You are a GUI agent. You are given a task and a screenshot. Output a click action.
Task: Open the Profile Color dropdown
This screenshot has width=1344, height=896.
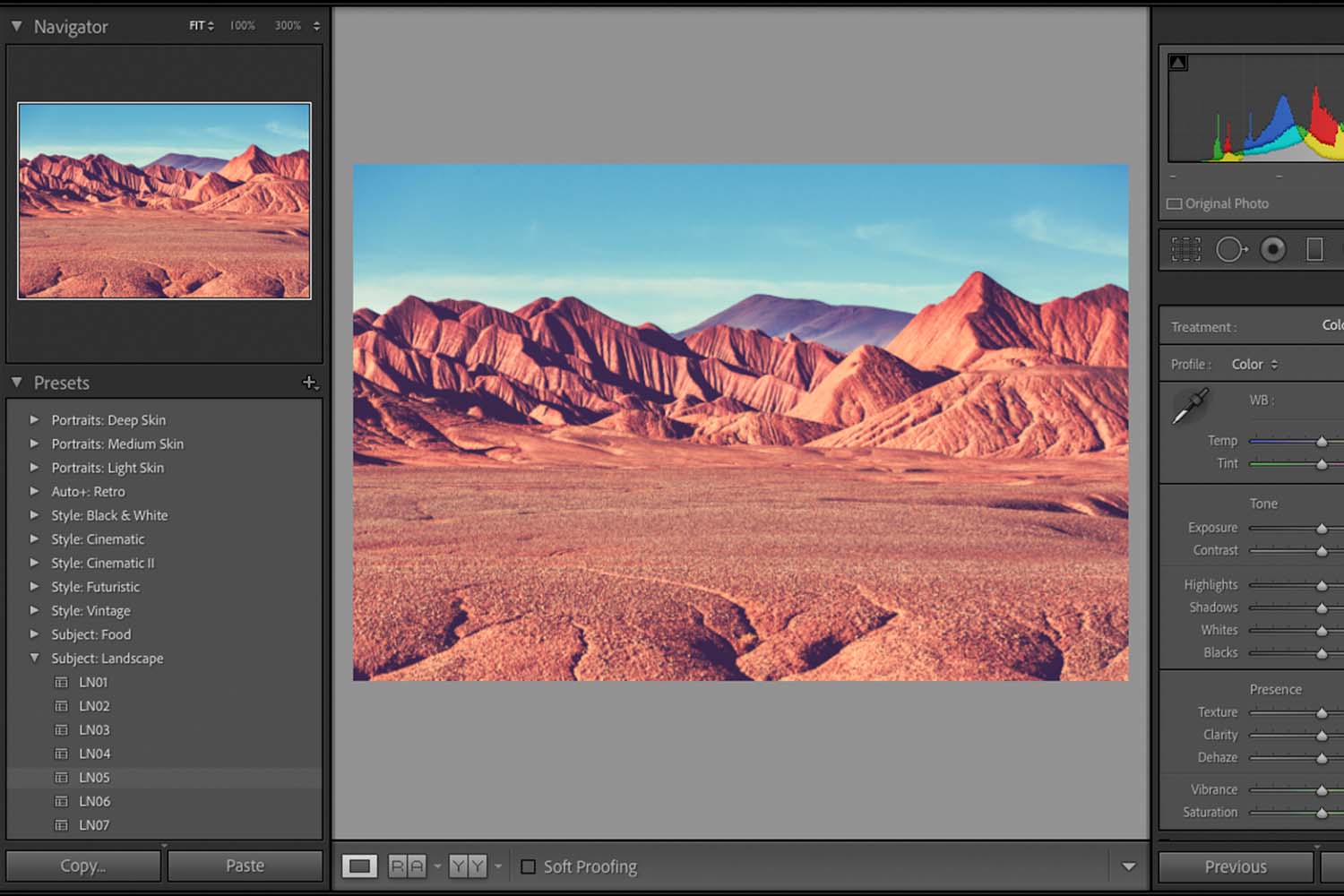point(1254,364)
